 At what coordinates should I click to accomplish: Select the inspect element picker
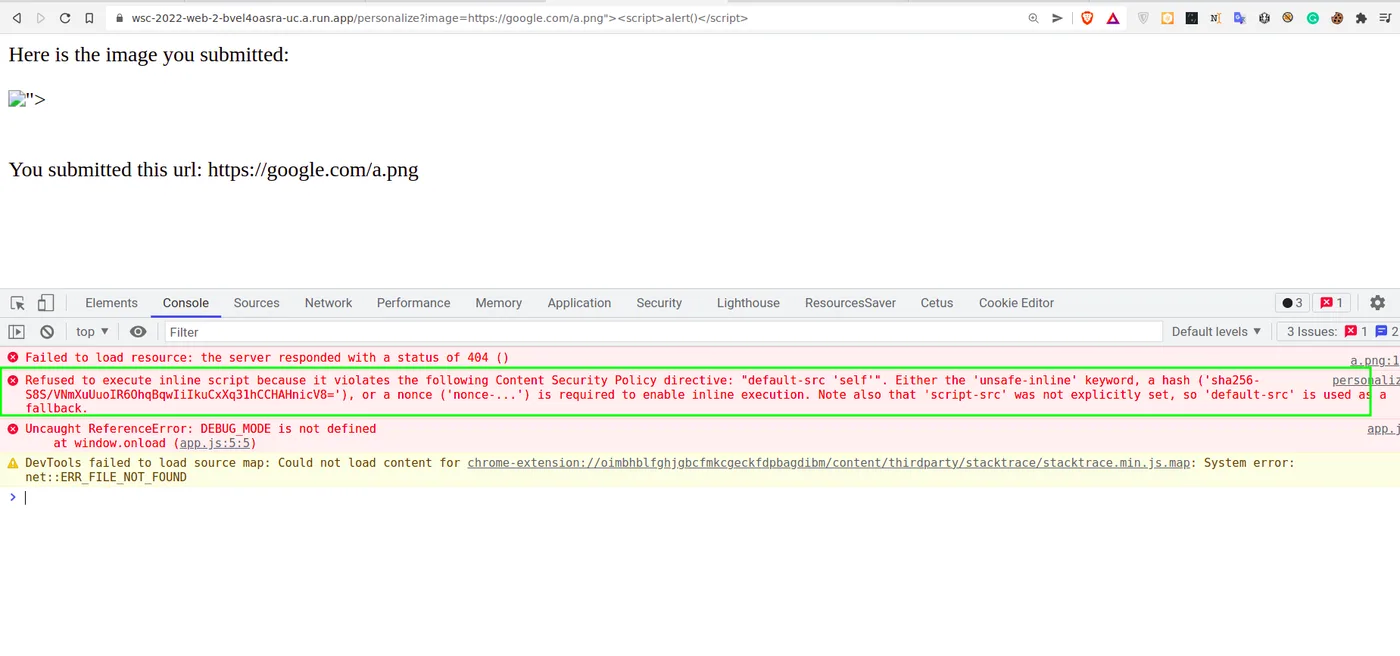click(x=18, y=303)
